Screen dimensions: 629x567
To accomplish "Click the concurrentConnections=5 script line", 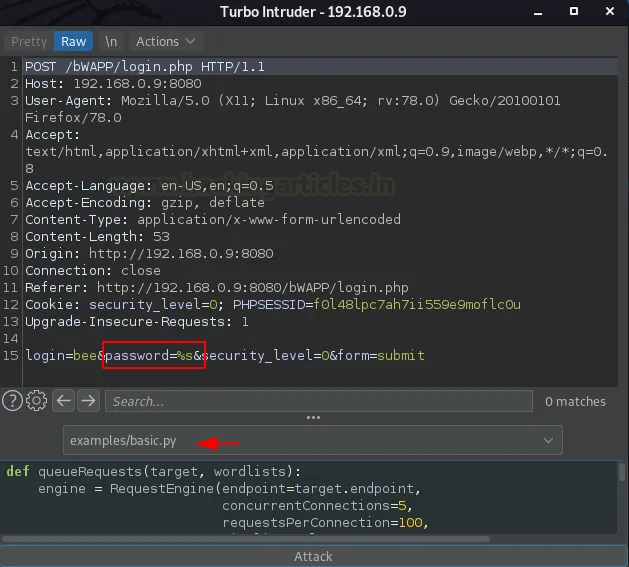I will pyautogui.click(x=317, y=506).
